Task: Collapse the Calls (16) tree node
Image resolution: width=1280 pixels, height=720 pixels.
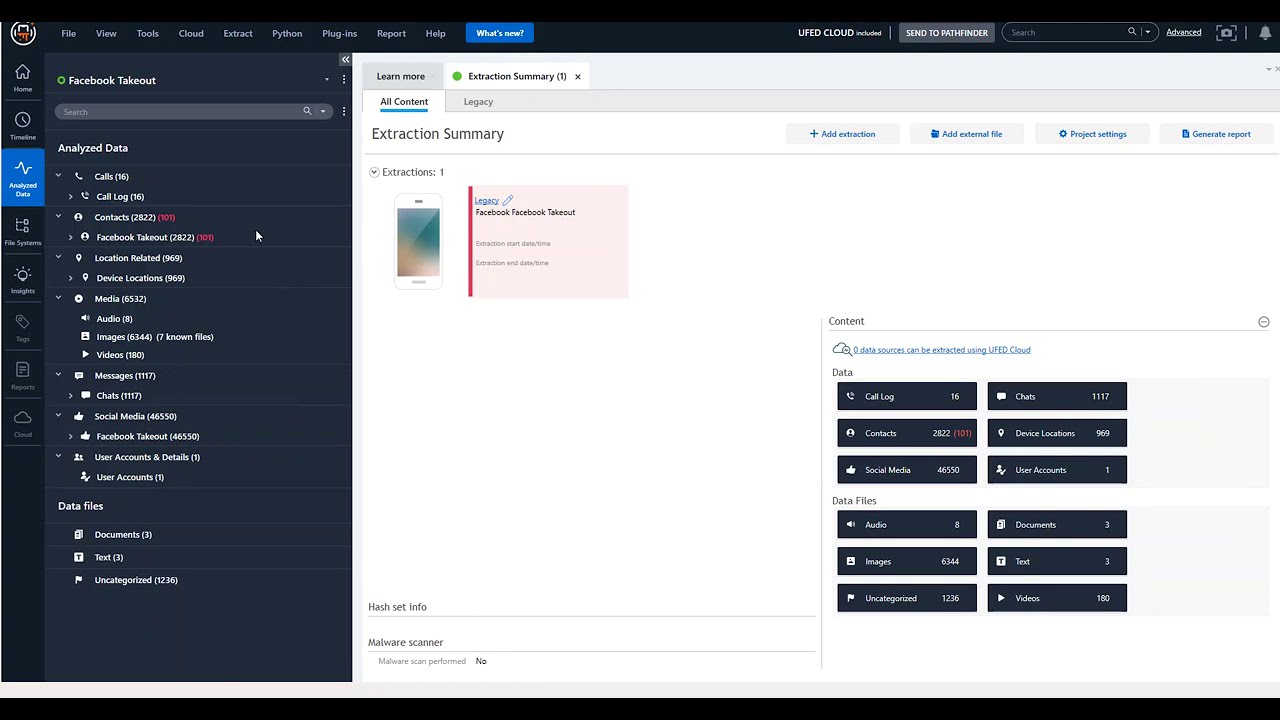Action: tap(58, 176)
